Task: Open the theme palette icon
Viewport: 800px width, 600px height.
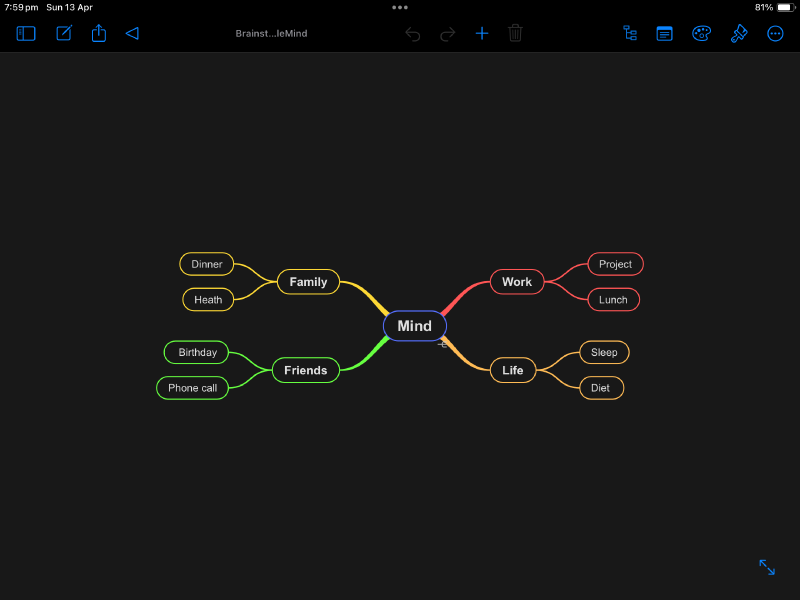Action: click(x=701, y=33)
